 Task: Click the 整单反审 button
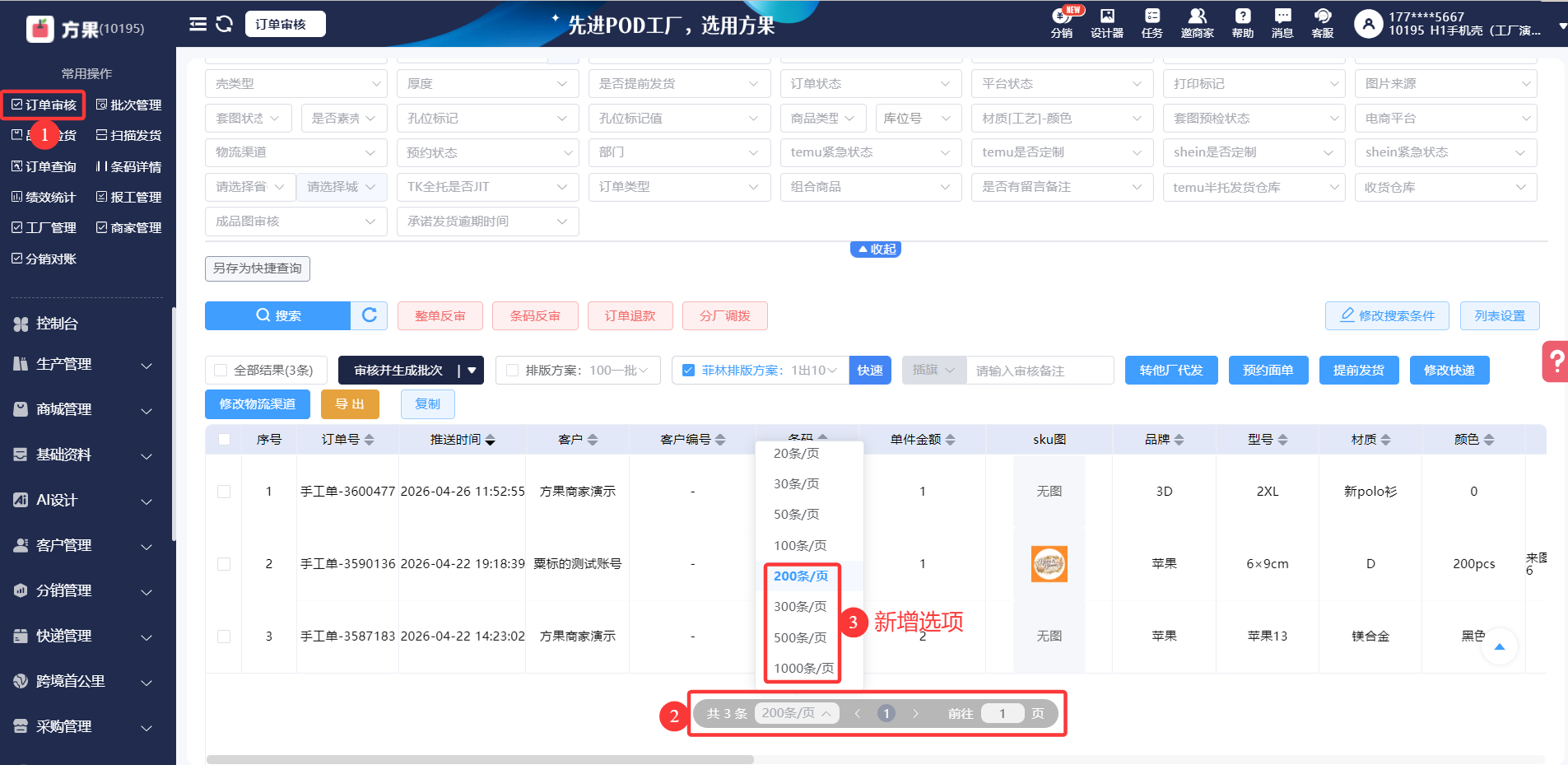[x=440, y=315]
